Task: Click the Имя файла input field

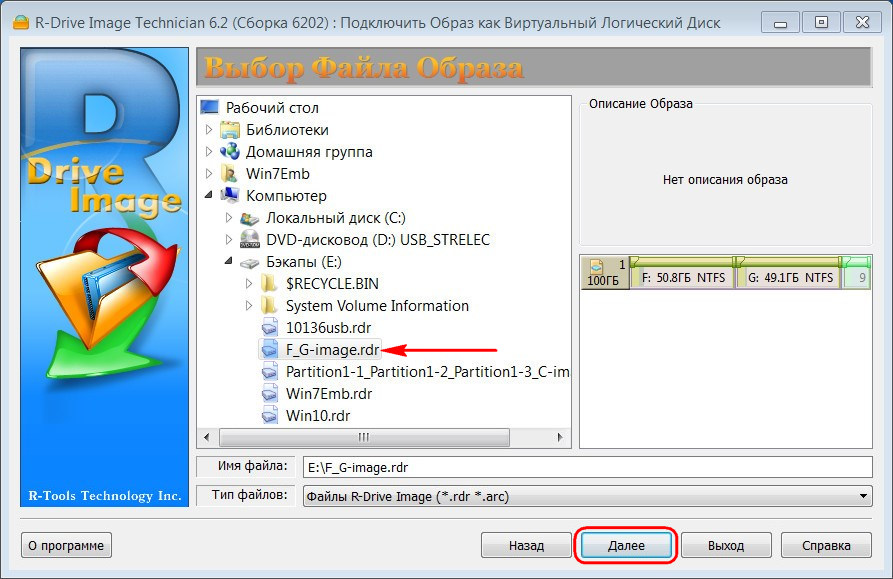Action: (588, 467)
